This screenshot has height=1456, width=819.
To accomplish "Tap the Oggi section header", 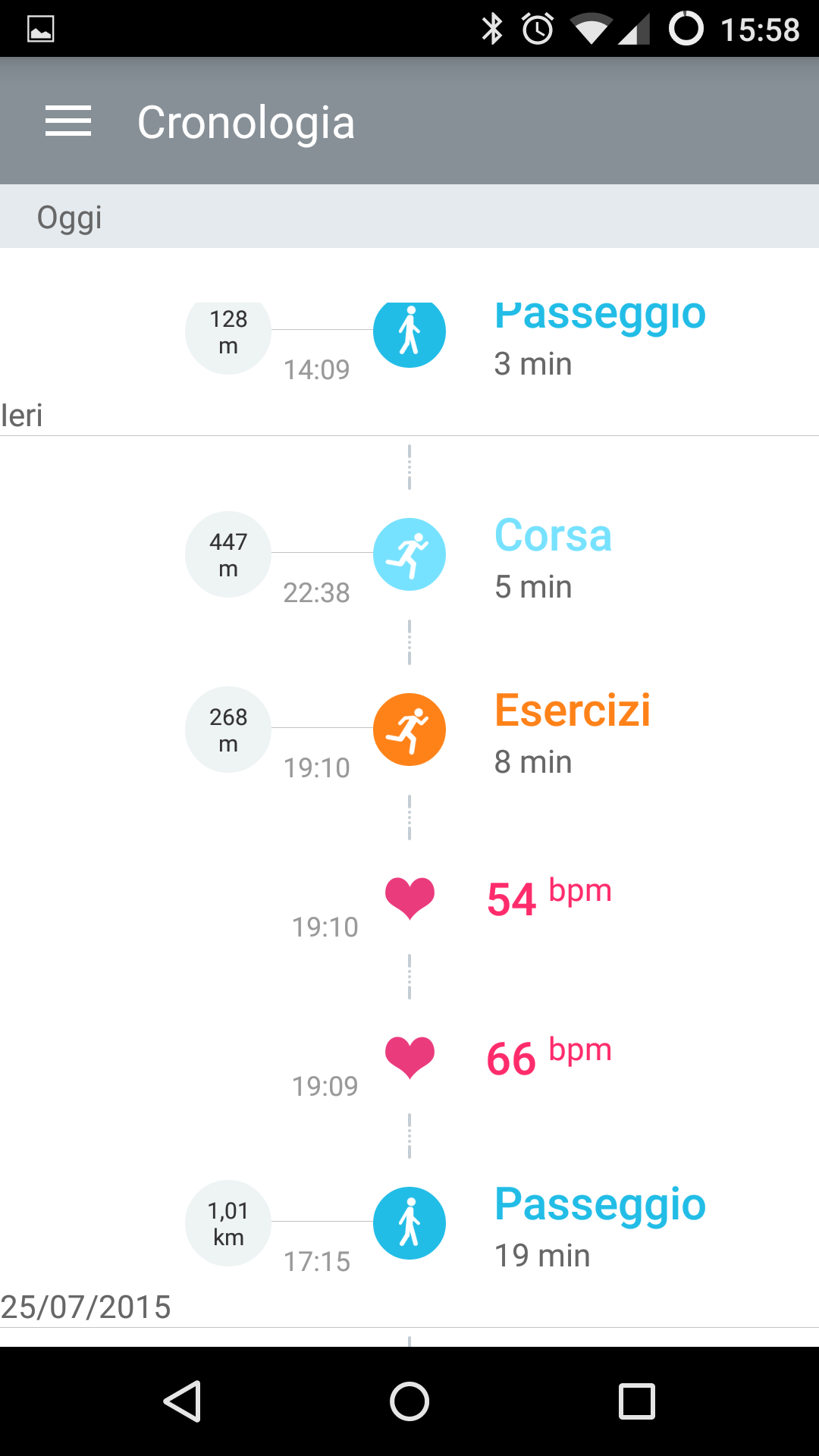I will (70, 217).
